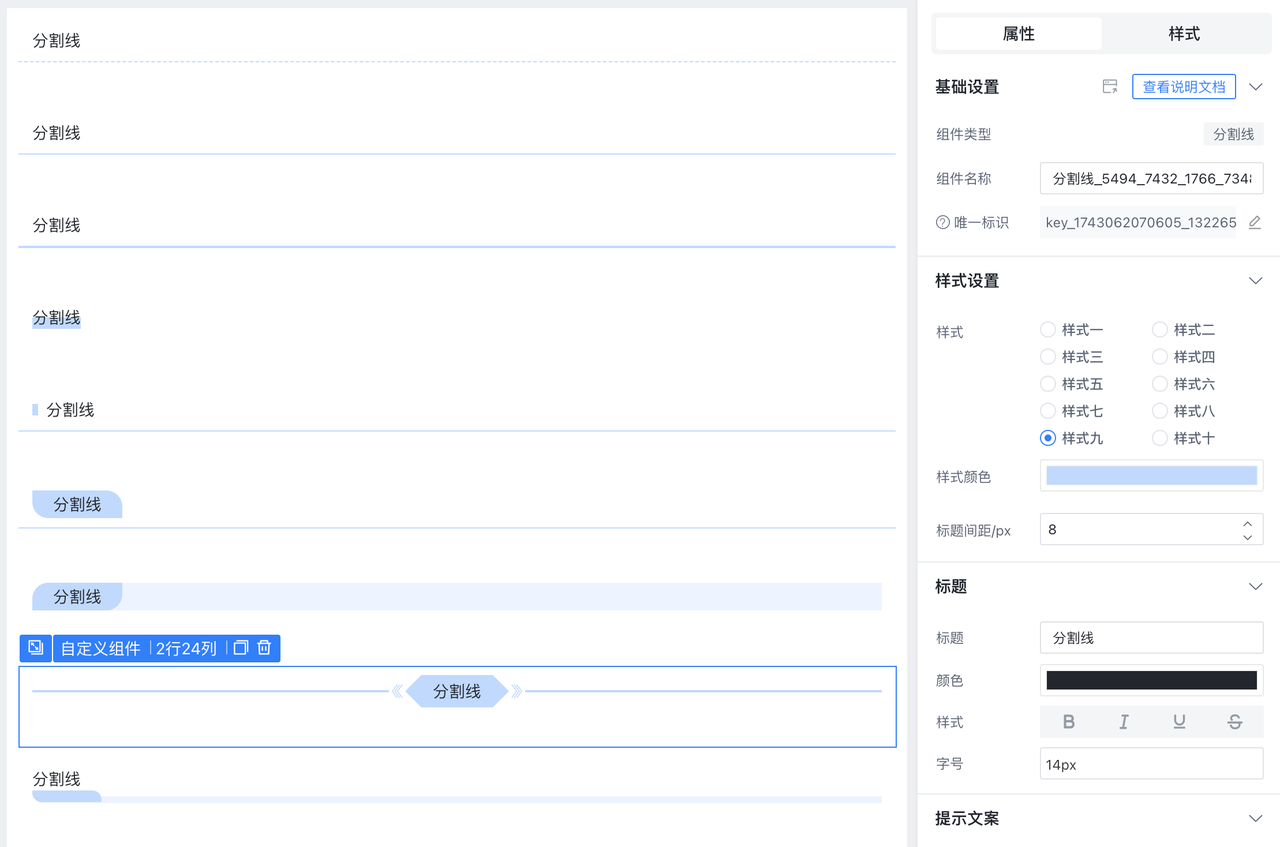Select the 样式一 radio option
Image resolution: width=1280 pixels, height=847 pixels.
[x=1048, y=330]
